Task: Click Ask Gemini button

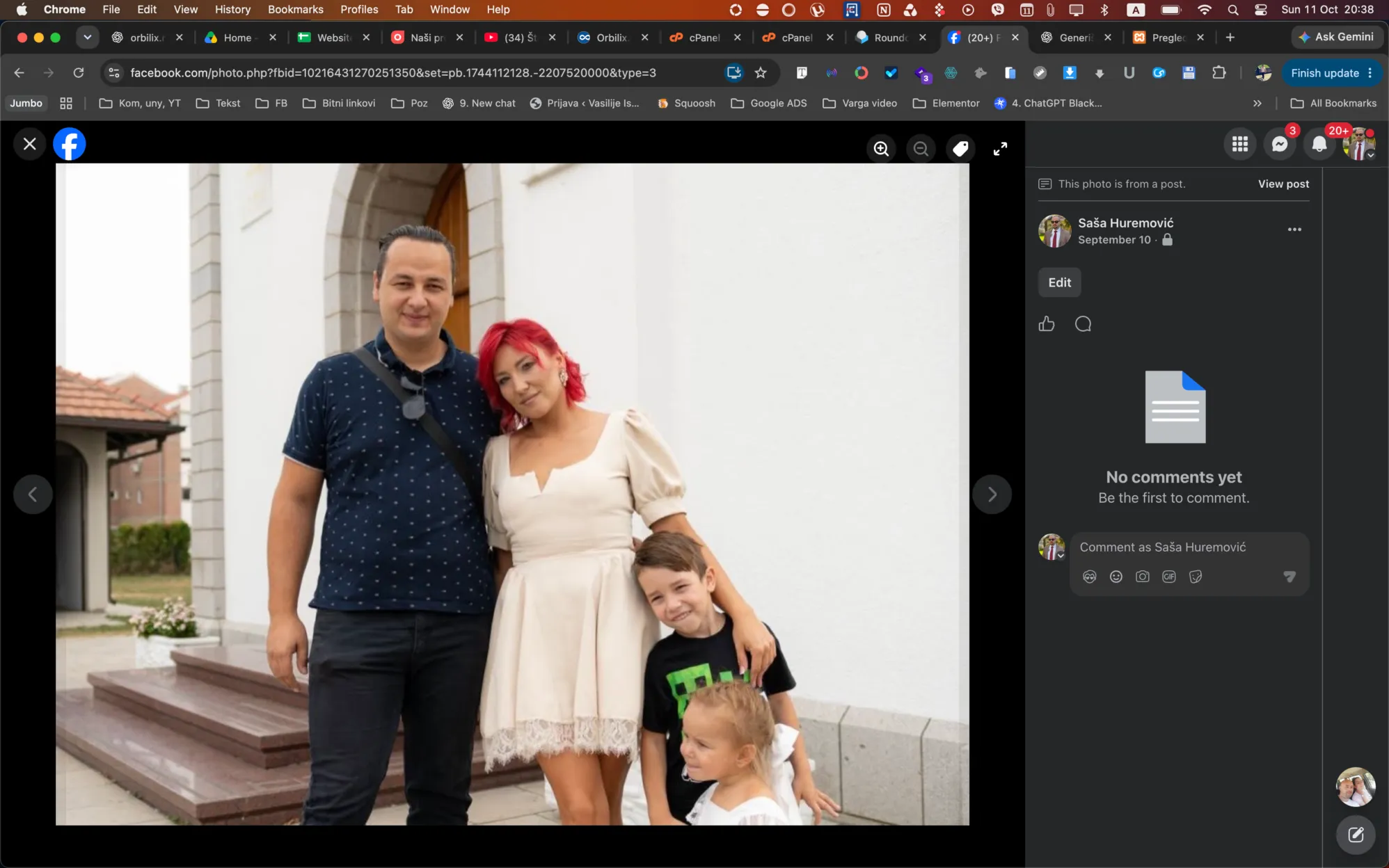Action: coord(1336,37)
